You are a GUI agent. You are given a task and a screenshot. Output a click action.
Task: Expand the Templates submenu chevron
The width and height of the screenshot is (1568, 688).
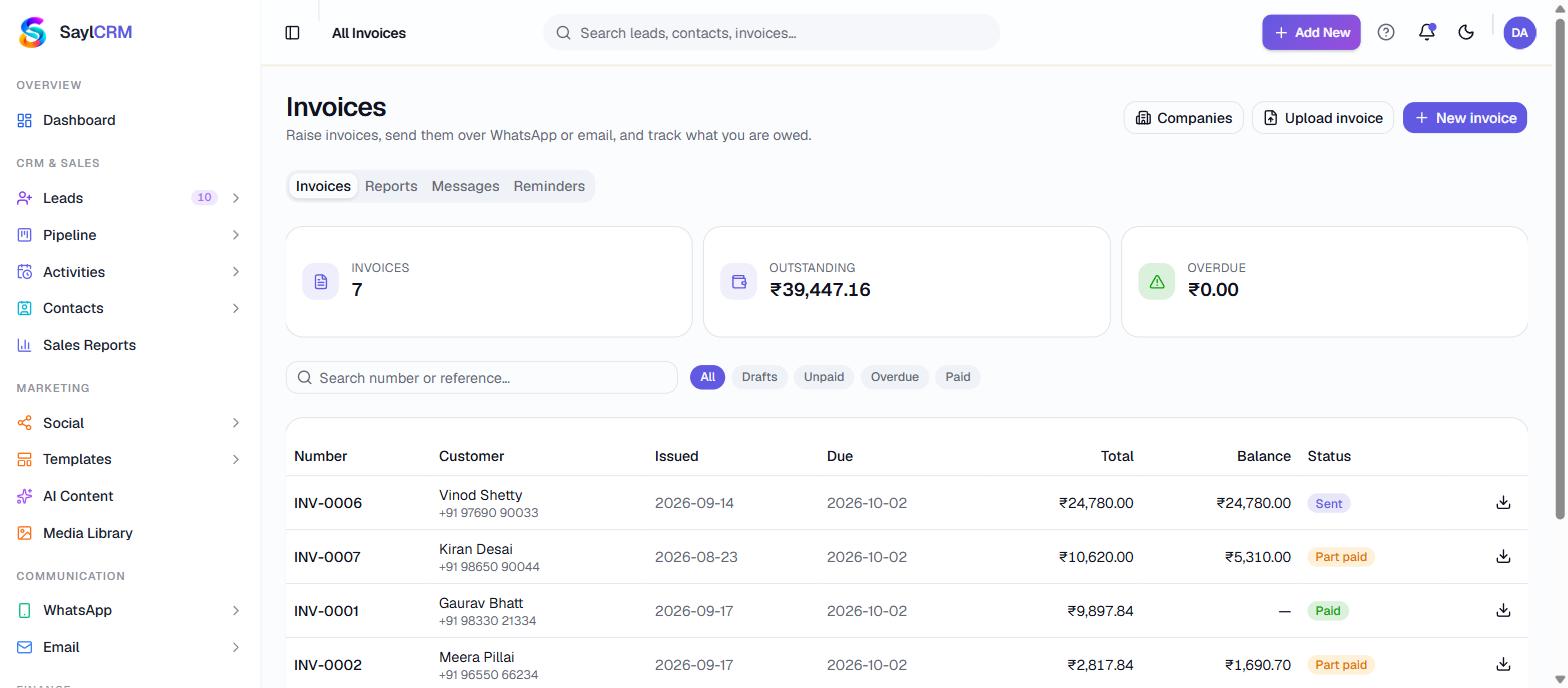236,459
